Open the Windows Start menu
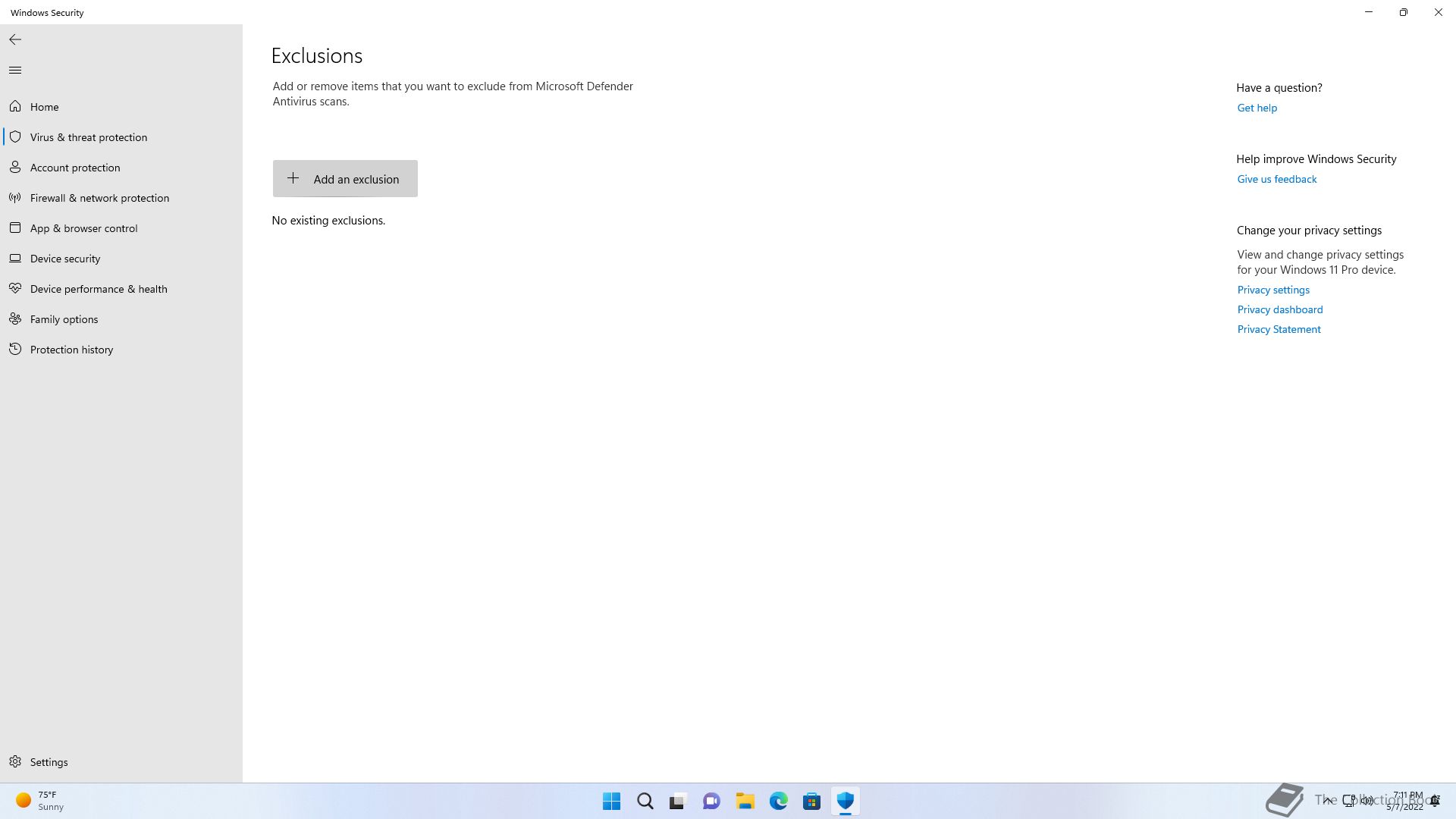Viewport: 1456px width, 819px height. pos(611,801)
